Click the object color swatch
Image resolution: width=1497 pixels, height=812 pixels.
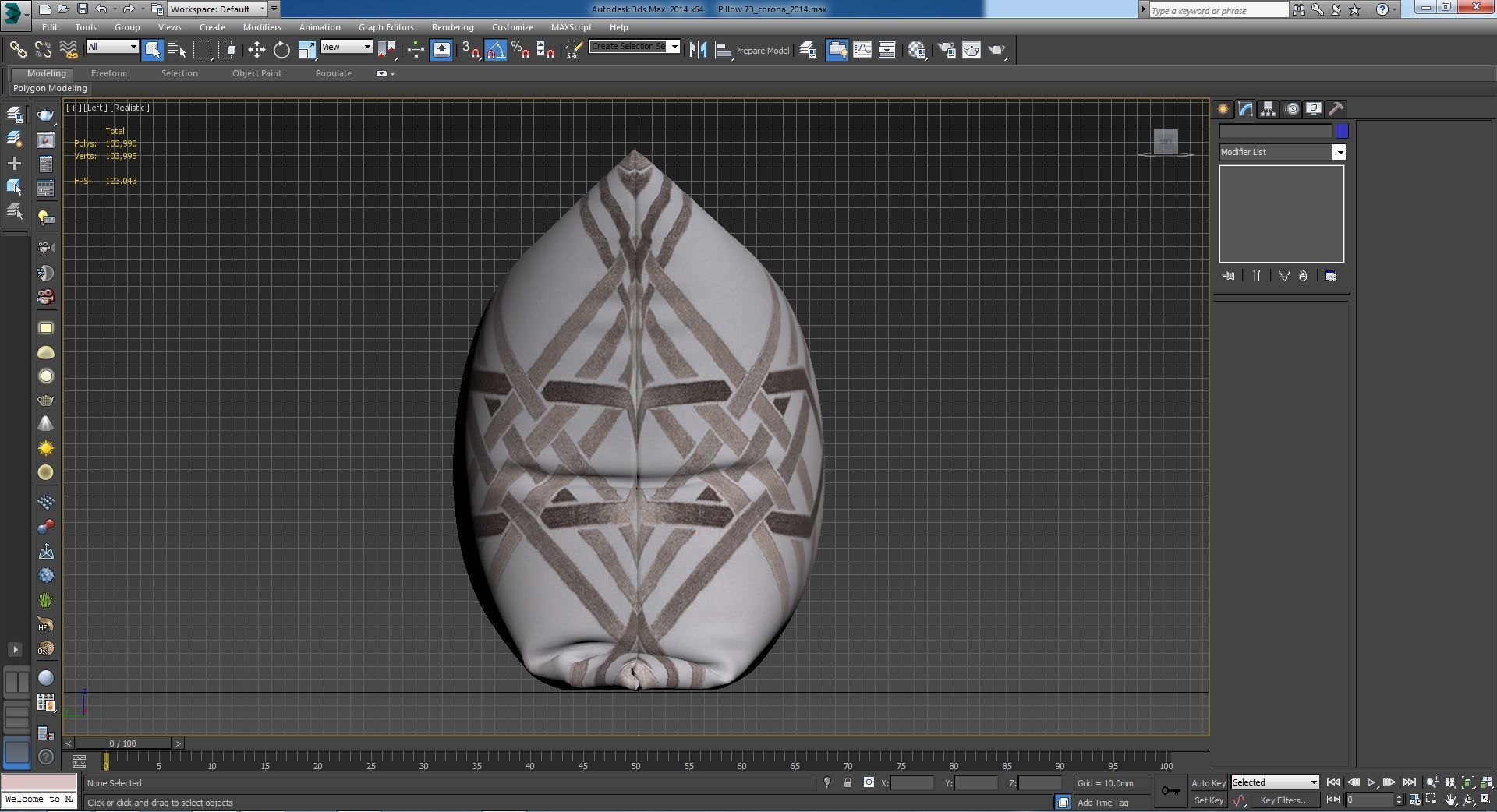point(1342,131)
